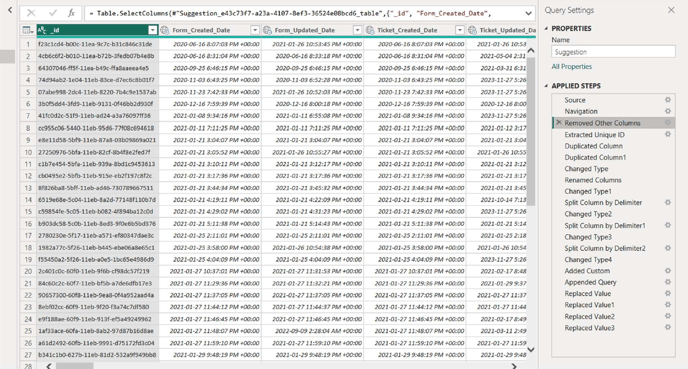The height and width of the screenshot is (369, 688).
Task: Open gear for Split Column by Delimiter2
Action: [667, 248]
